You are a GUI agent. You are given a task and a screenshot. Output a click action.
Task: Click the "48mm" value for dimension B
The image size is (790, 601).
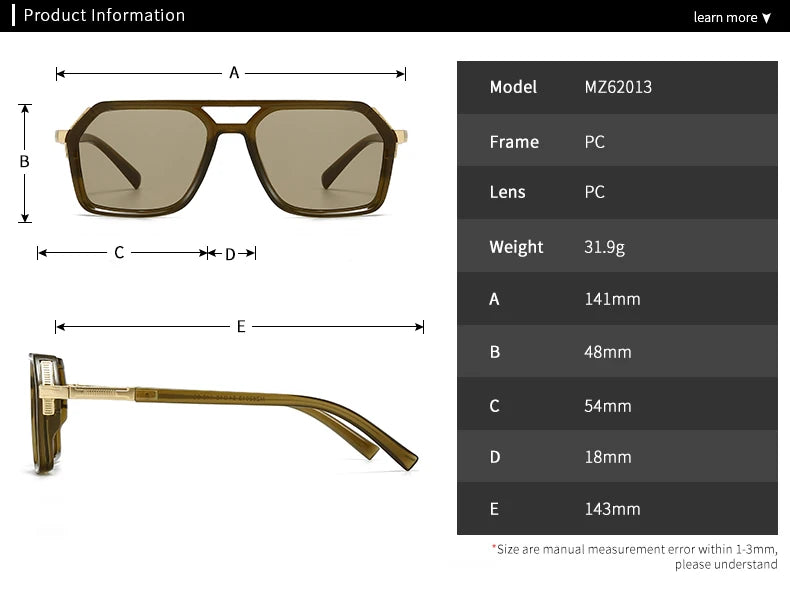[608, 352]
